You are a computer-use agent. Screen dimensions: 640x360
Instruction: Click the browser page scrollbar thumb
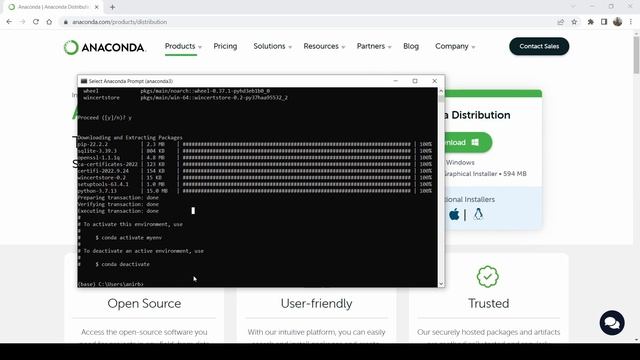coord(636,56)
